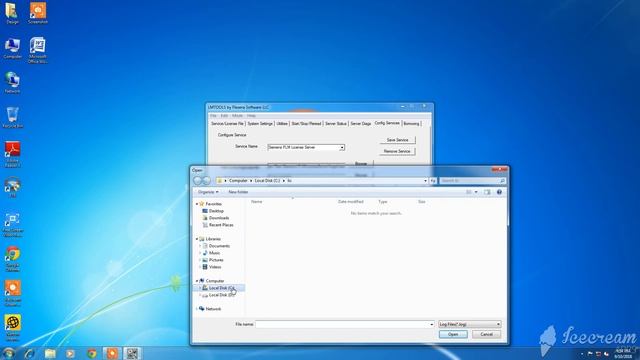The height and width of the screenshot is (360, 640).
Task: Open Windows Explorer from the taskbar
Action: 50,353
